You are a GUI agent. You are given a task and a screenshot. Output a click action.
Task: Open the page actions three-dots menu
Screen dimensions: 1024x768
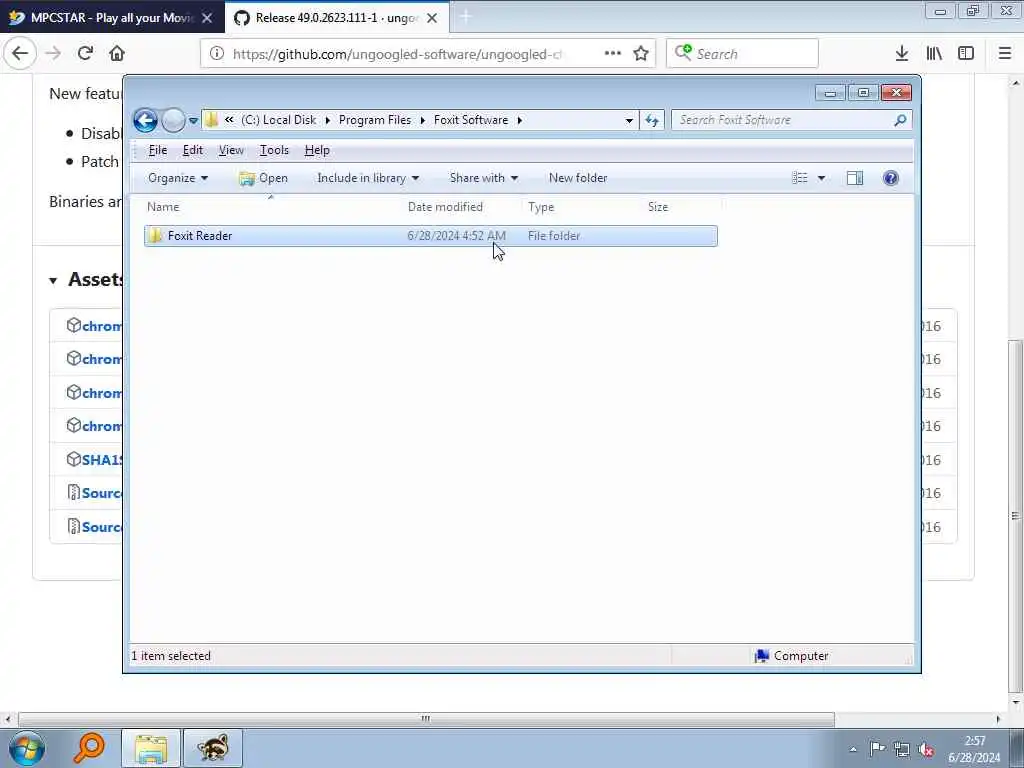tap(613, 54)
